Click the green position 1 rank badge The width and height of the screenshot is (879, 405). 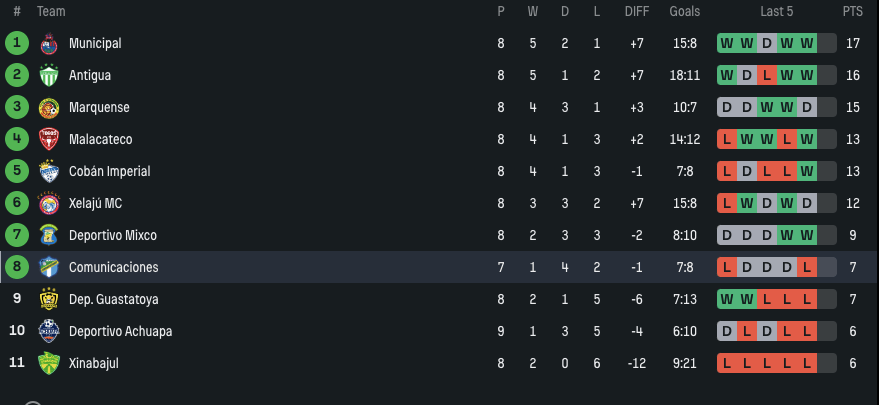click(17, 44)
